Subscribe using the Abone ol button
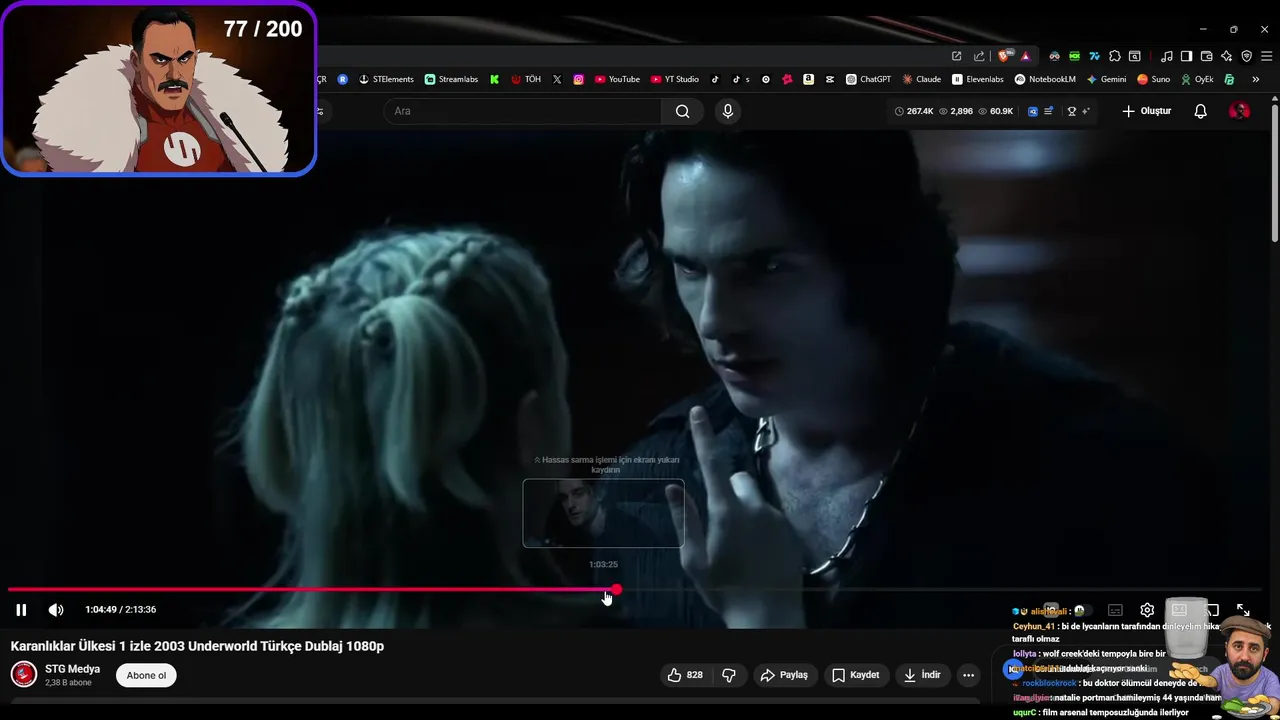The image size is (1280, 720). 146,675
